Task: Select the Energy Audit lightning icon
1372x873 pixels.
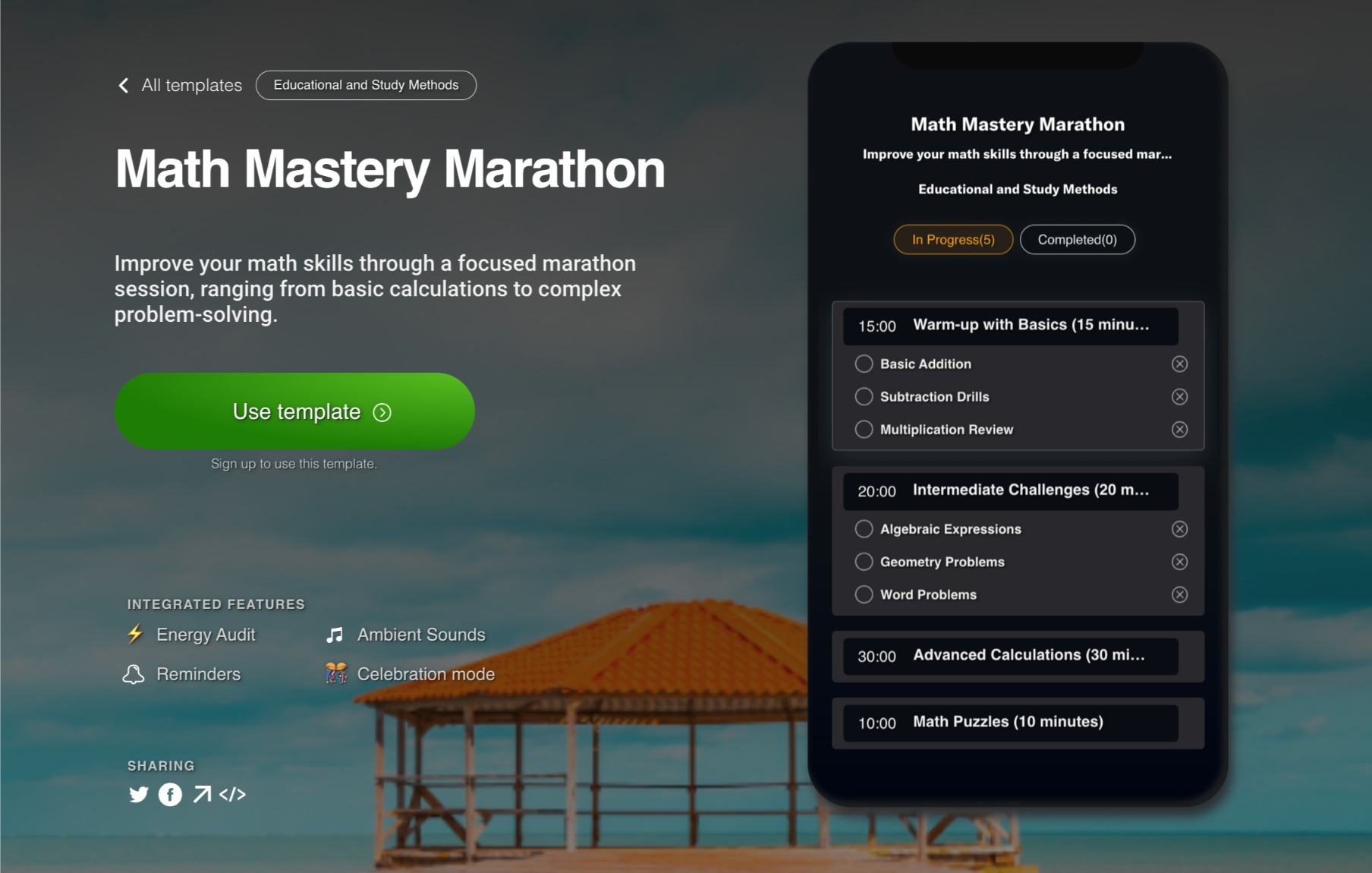Action: (x=135, y=635)
